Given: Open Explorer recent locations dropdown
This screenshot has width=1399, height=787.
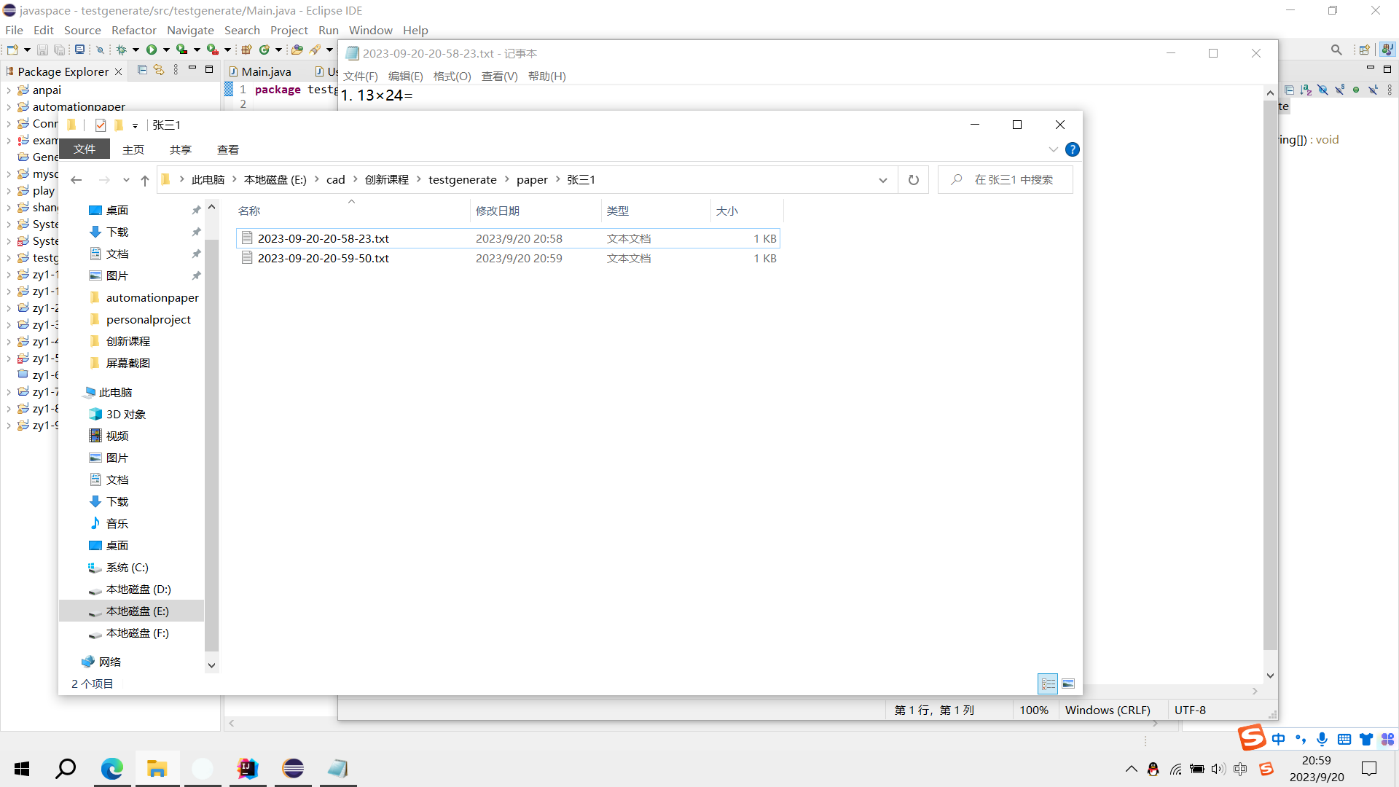Looking at the screenshot, I should [126, 180].
